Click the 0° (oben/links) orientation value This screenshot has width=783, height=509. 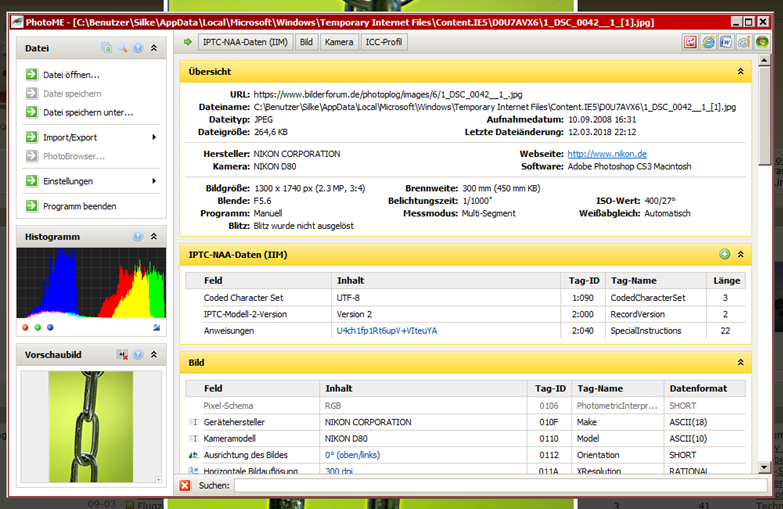pyautogui.click(x=352, y=455)
